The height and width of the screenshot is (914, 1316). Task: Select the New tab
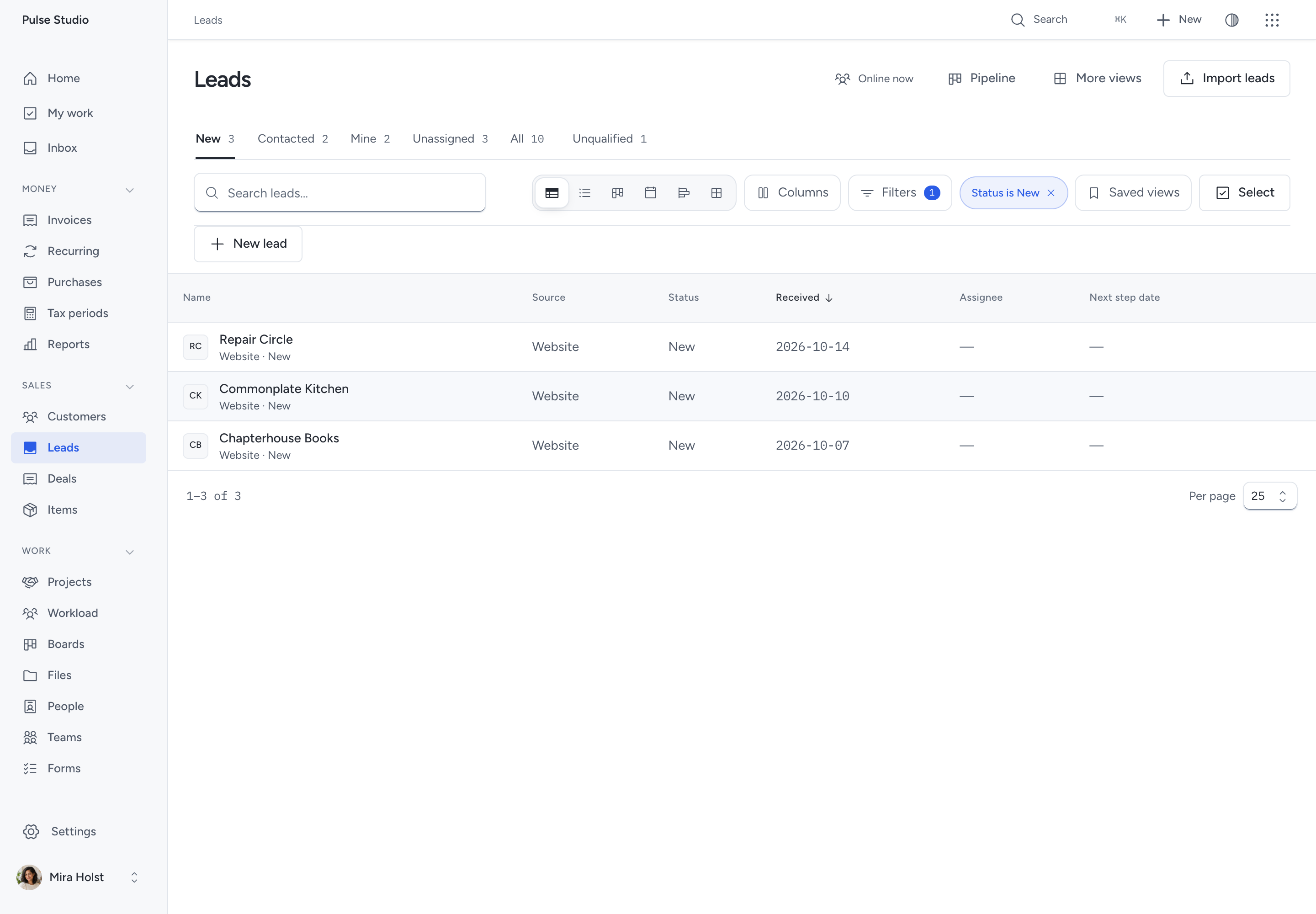coord(215,138)
